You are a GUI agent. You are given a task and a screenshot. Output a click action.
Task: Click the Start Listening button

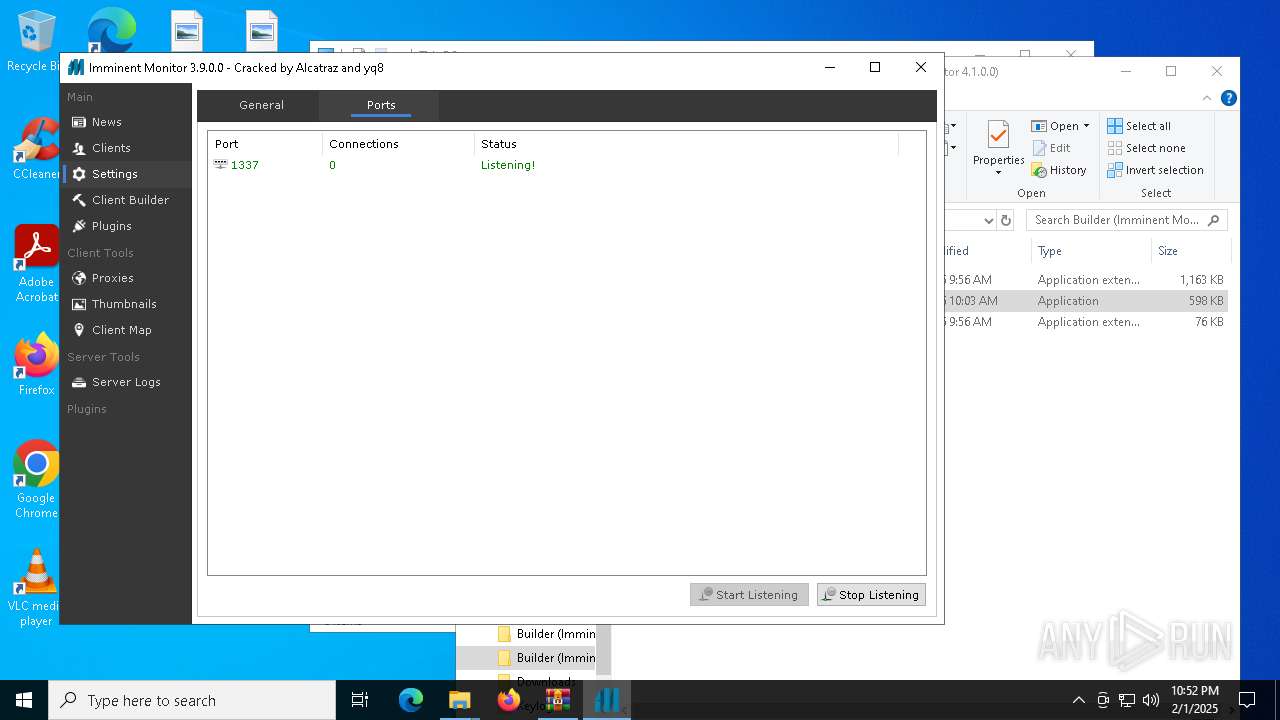click(750, 594)
